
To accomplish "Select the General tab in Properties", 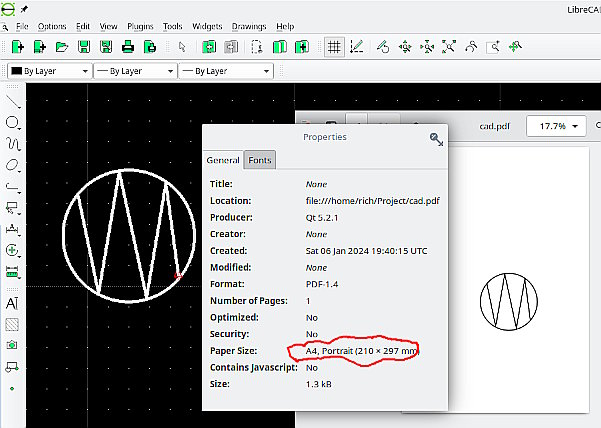I will tap(223, 160).
